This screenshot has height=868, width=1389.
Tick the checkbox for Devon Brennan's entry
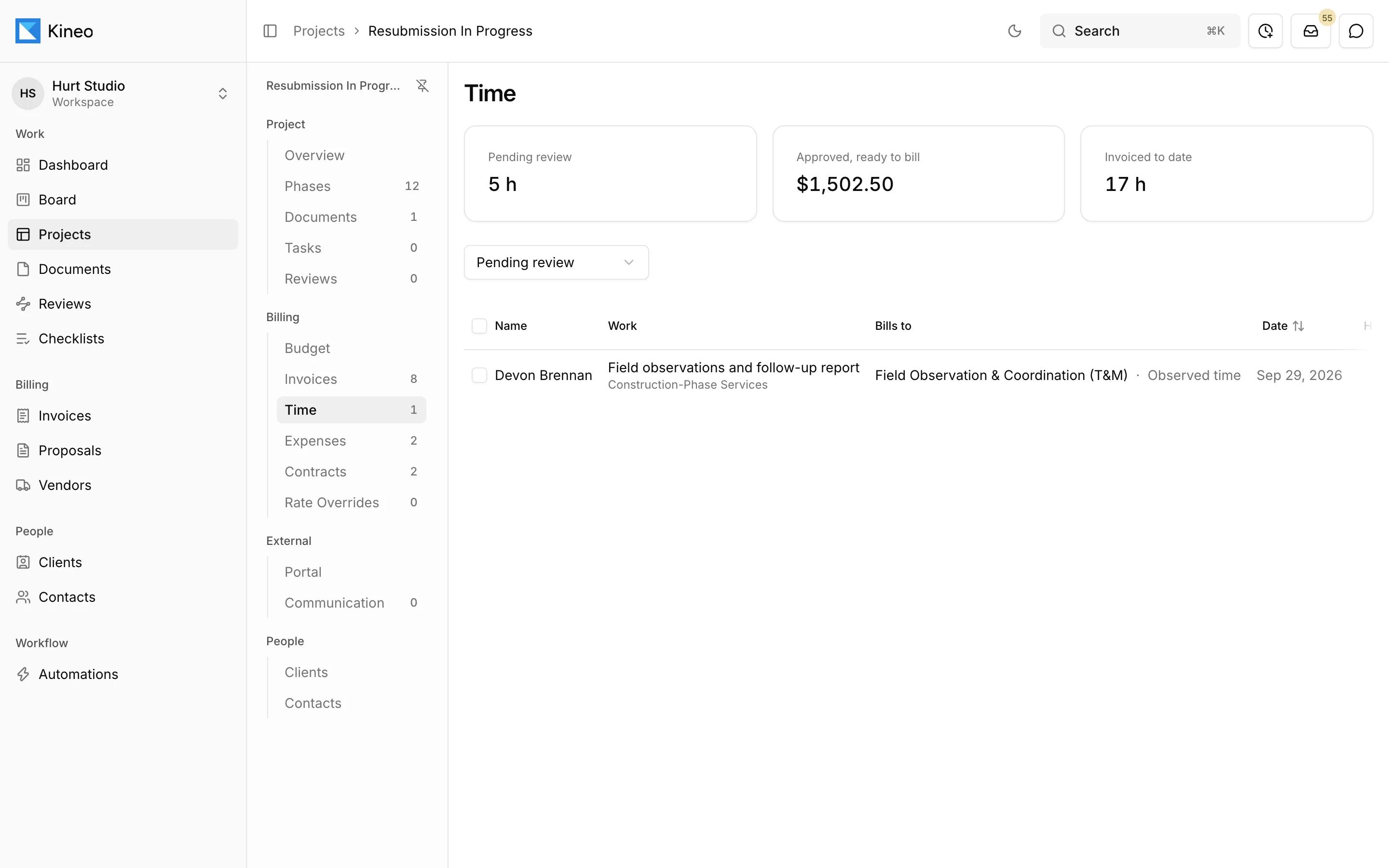click(x=479, y=376)
